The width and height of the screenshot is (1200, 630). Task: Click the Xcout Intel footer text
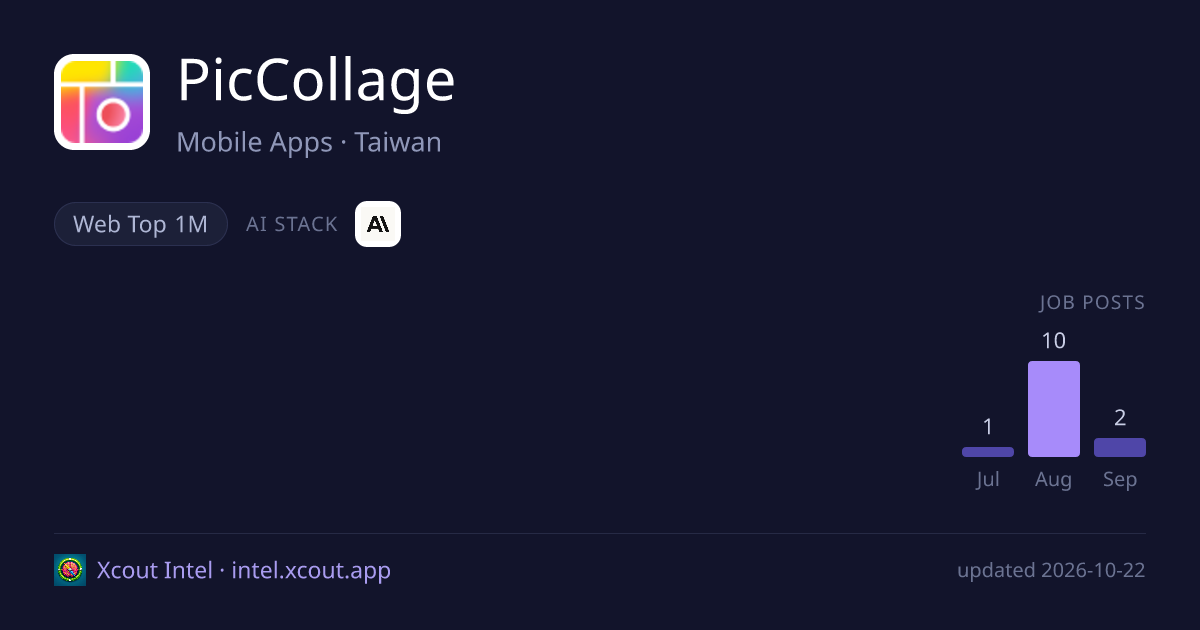155,570
